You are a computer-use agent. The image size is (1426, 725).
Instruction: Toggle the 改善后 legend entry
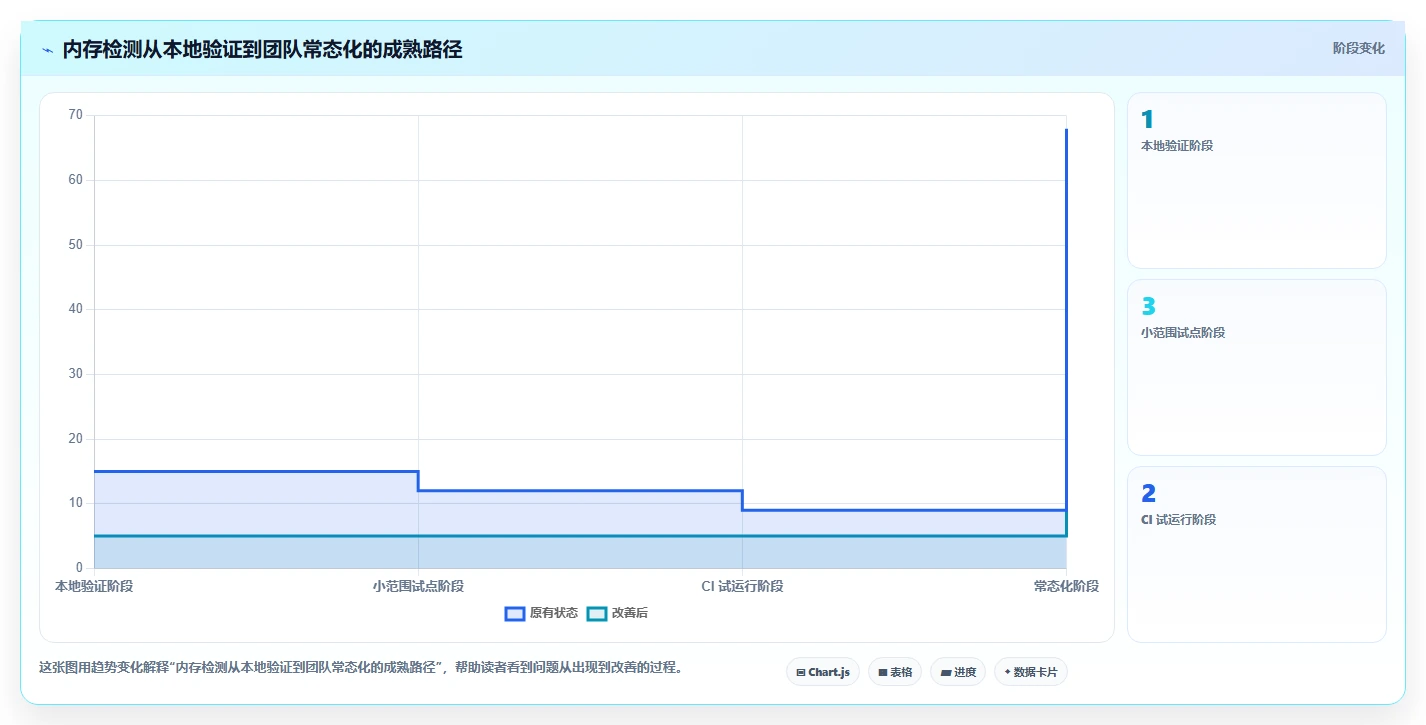coord(617,613)
